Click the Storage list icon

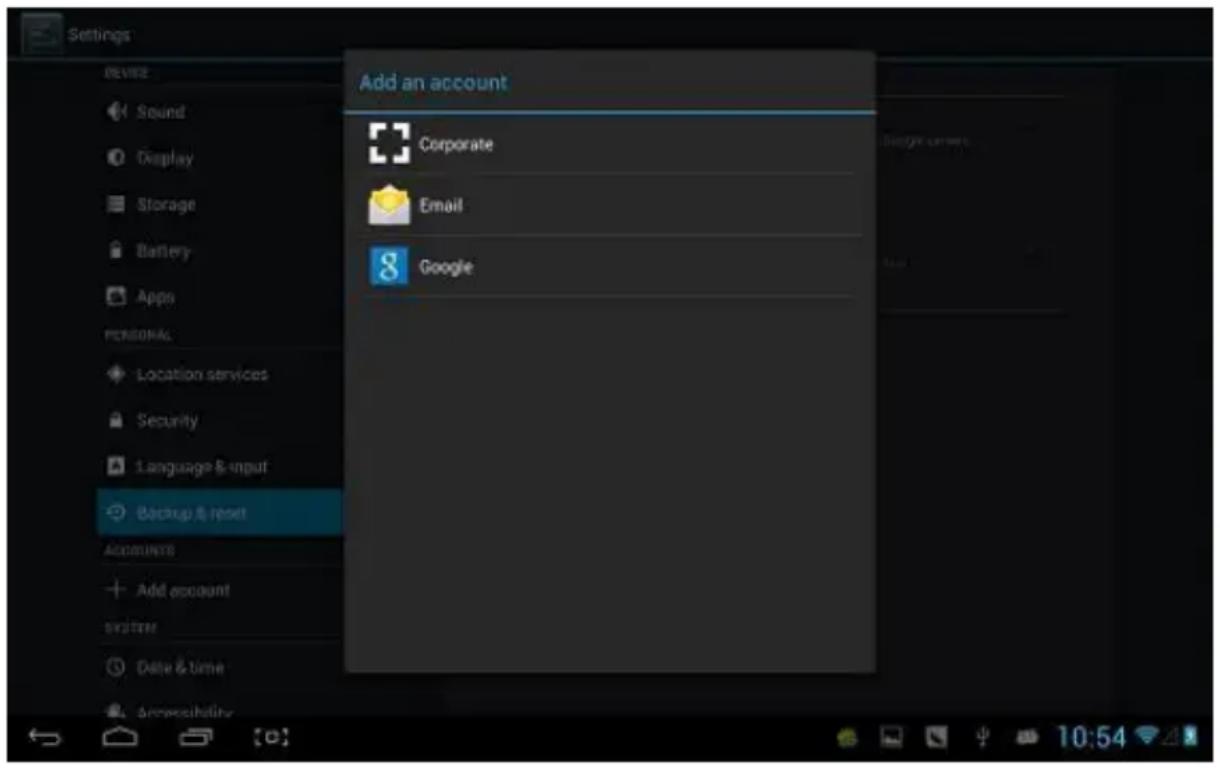click(x=116, y=204)
